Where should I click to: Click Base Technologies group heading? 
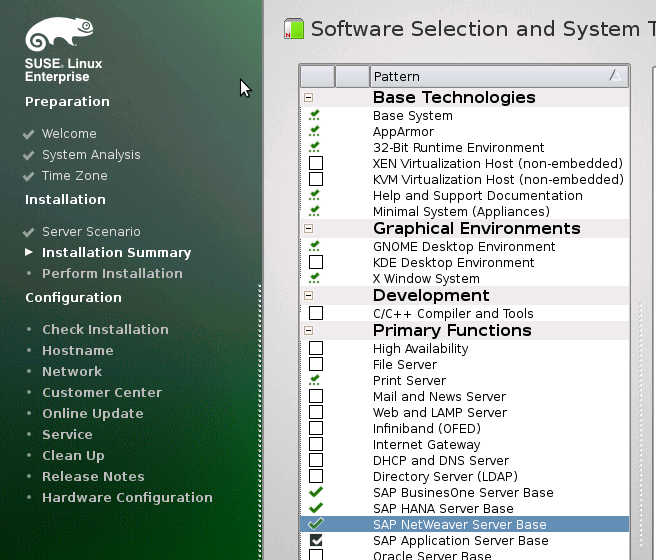coord(454,97)
